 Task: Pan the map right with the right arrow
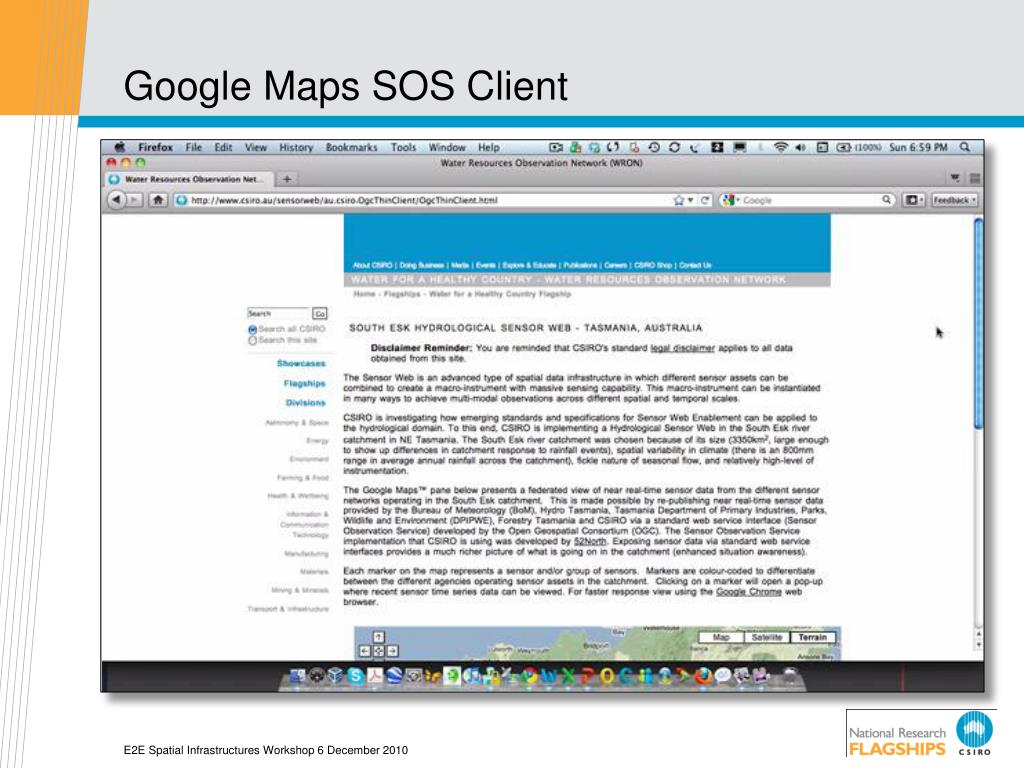point(392,651)
